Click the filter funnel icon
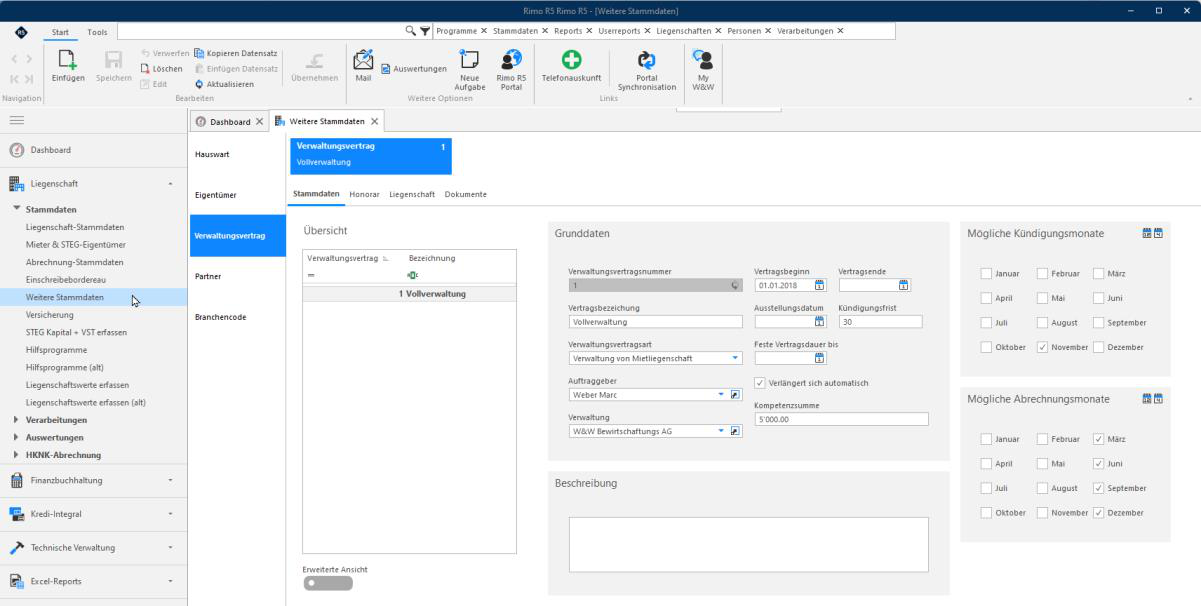Viewport: 1201px width, 606px height. pyautogui.click(x=426, y=30)
